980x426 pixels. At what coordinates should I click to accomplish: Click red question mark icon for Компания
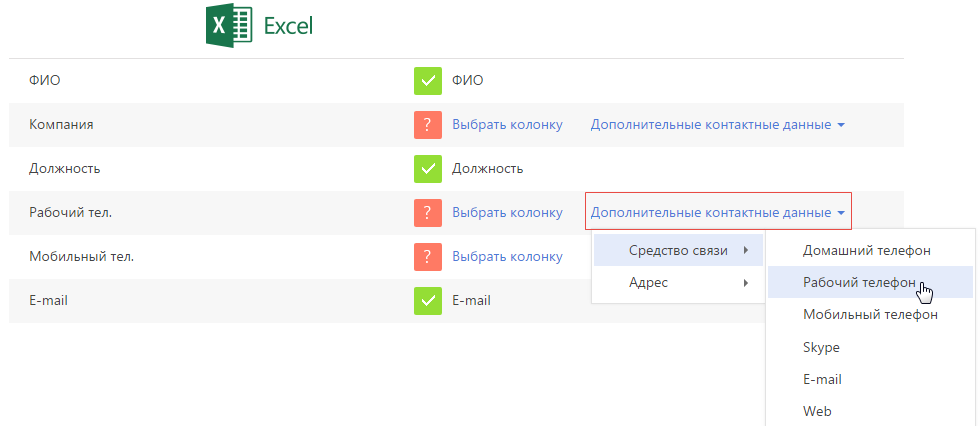[x=428, y=125]
